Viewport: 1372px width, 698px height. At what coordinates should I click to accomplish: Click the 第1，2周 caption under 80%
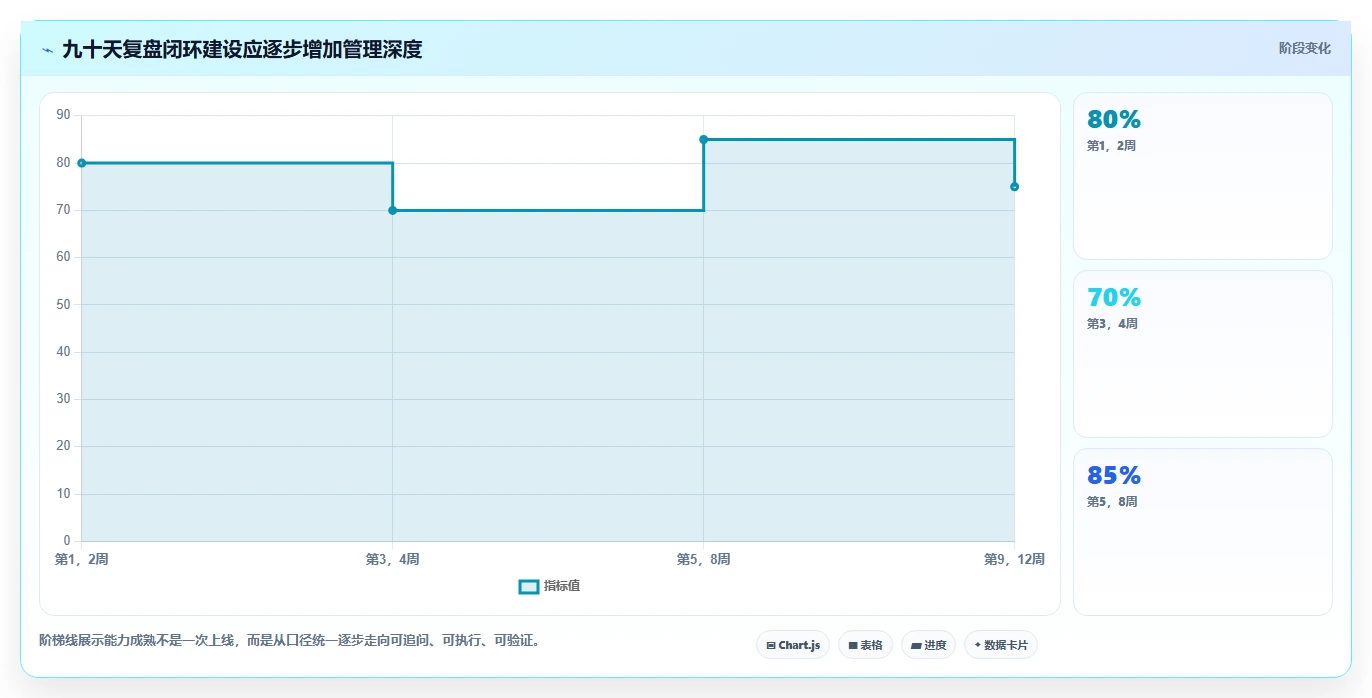1112,146
